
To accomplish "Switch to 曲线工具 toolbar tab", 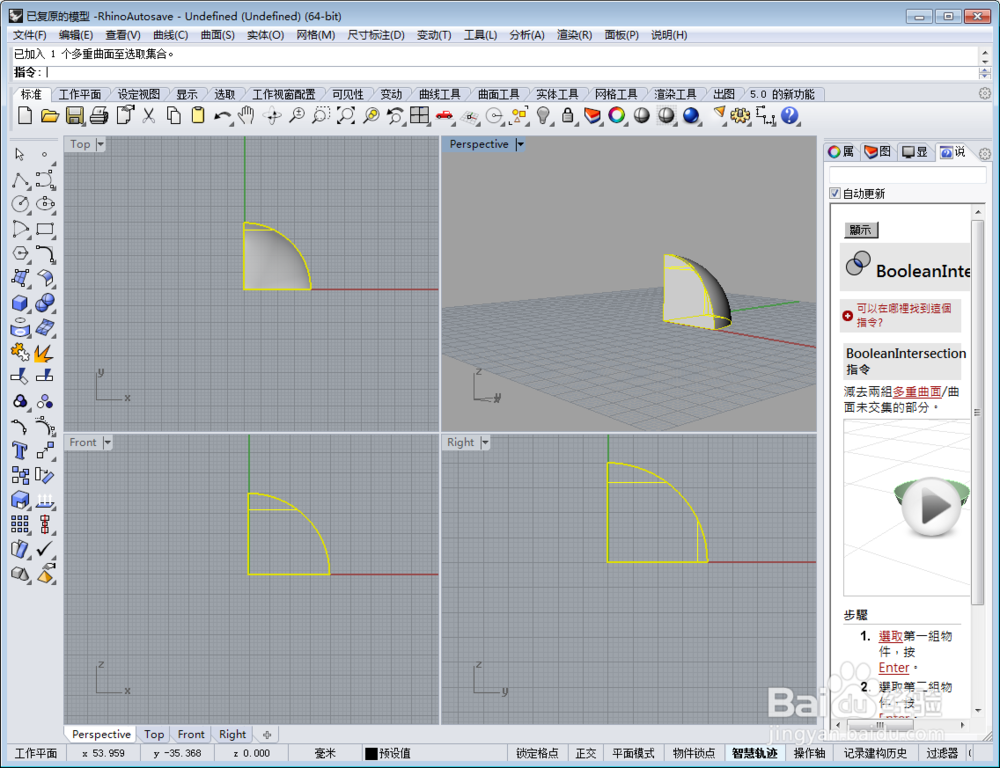I will 439,94.
